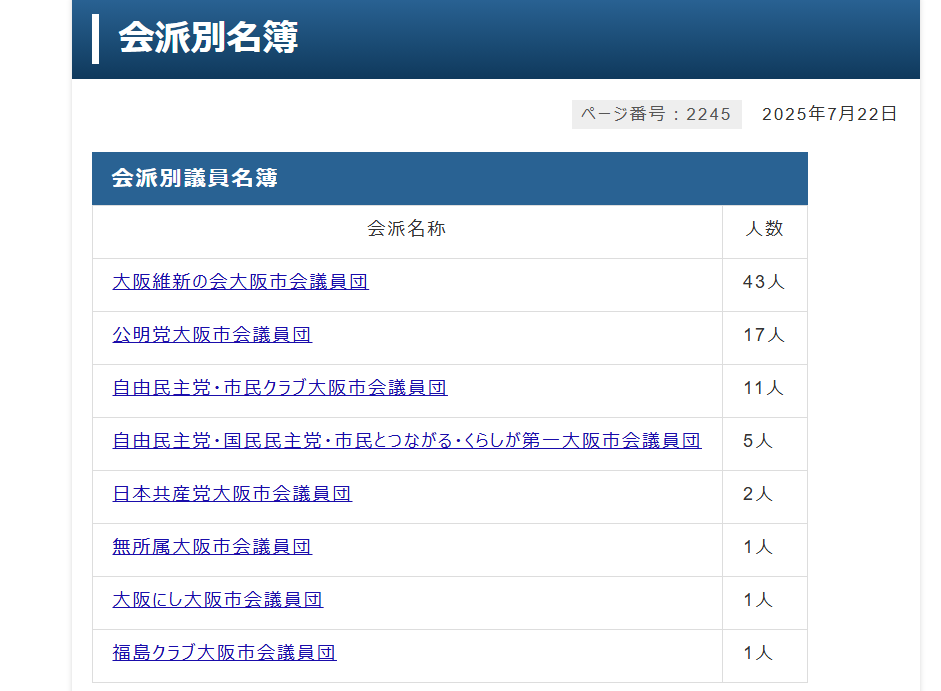Click the 会派別名簿 page heading
The width and height of the screenshot is (941, 691).
[x=208, y=38]
